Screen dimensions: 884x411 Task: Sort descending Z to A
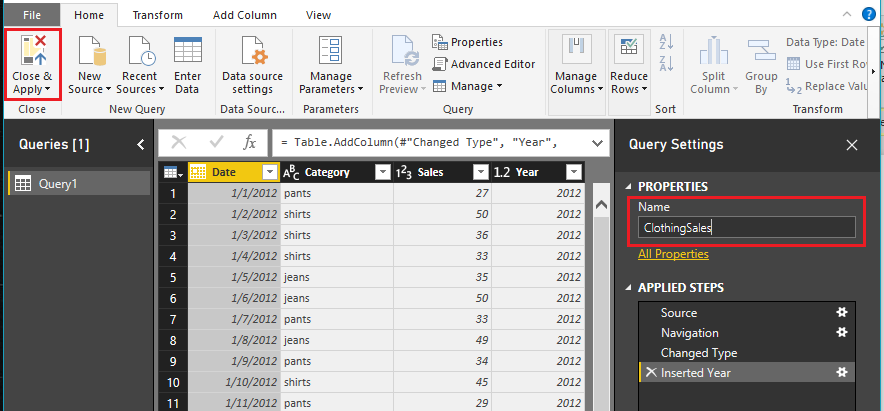pos(666,63)
